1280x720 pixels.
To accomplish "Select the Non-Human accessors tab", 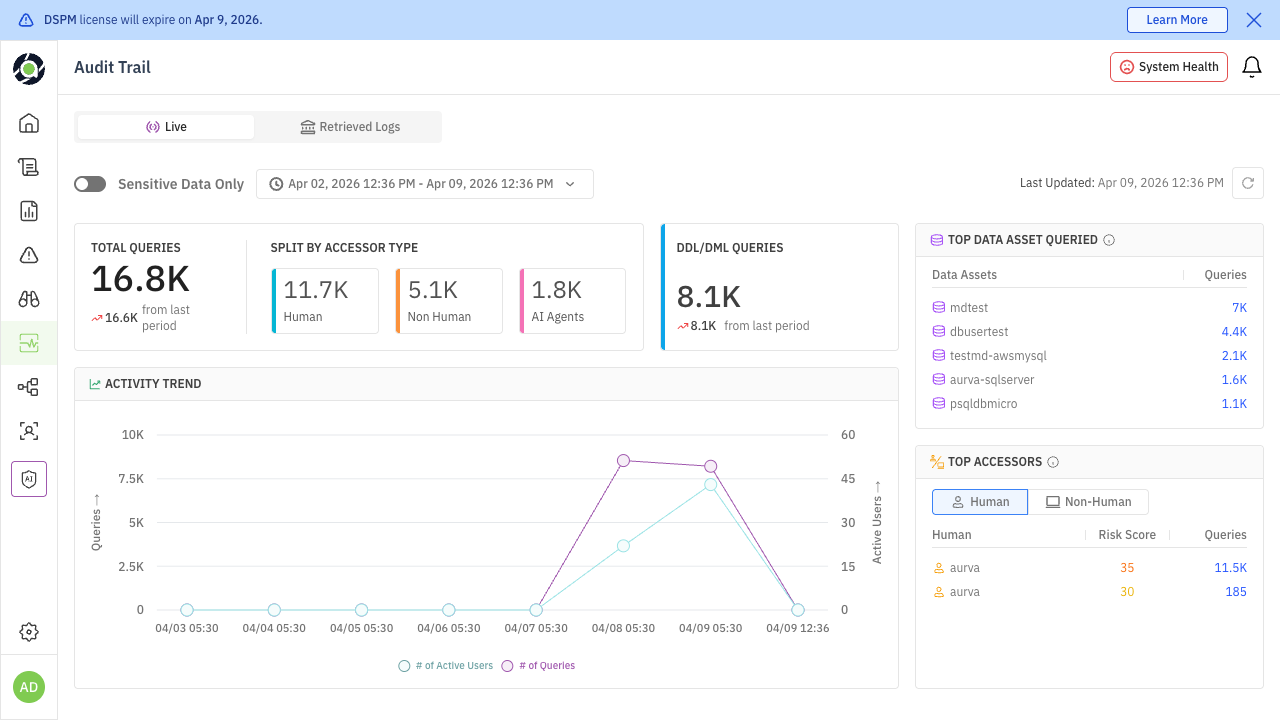I will coord(1088,502).
